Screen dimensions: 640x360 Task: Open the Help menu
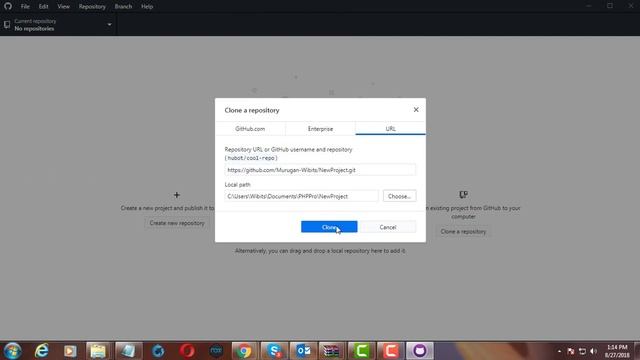pyautogui.click(x=147, y=7)
